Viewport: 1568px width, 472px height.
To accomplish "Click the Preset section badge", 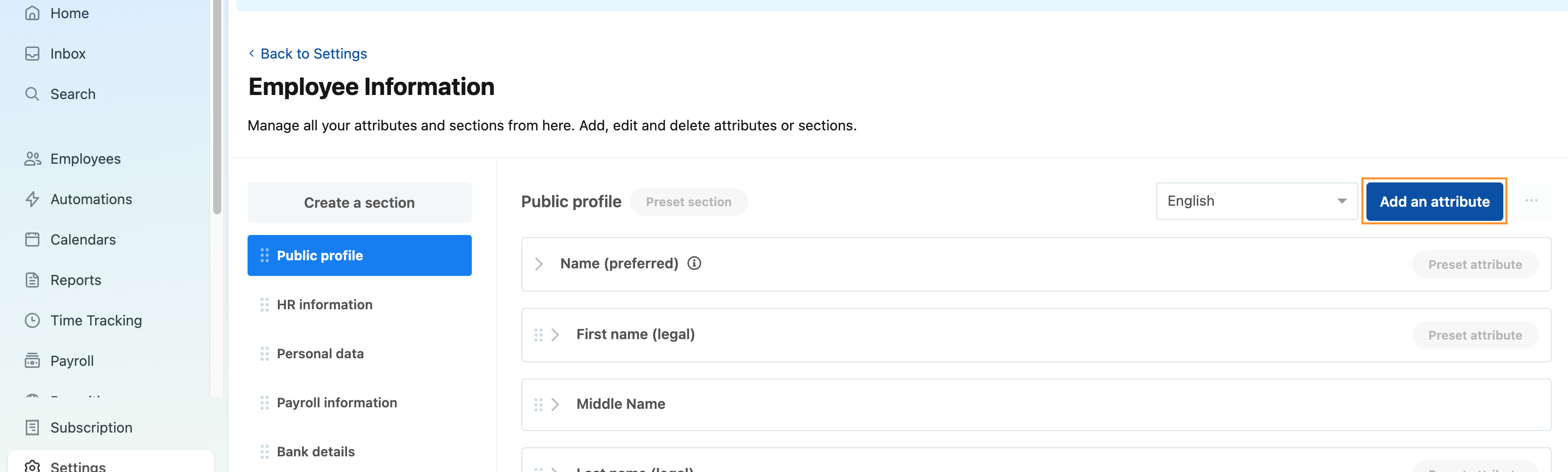I will [x=689, y=202].
